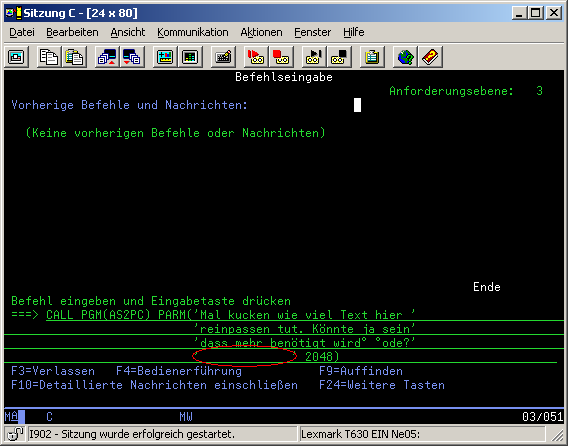Click the Copy toolbar icon

49,57
